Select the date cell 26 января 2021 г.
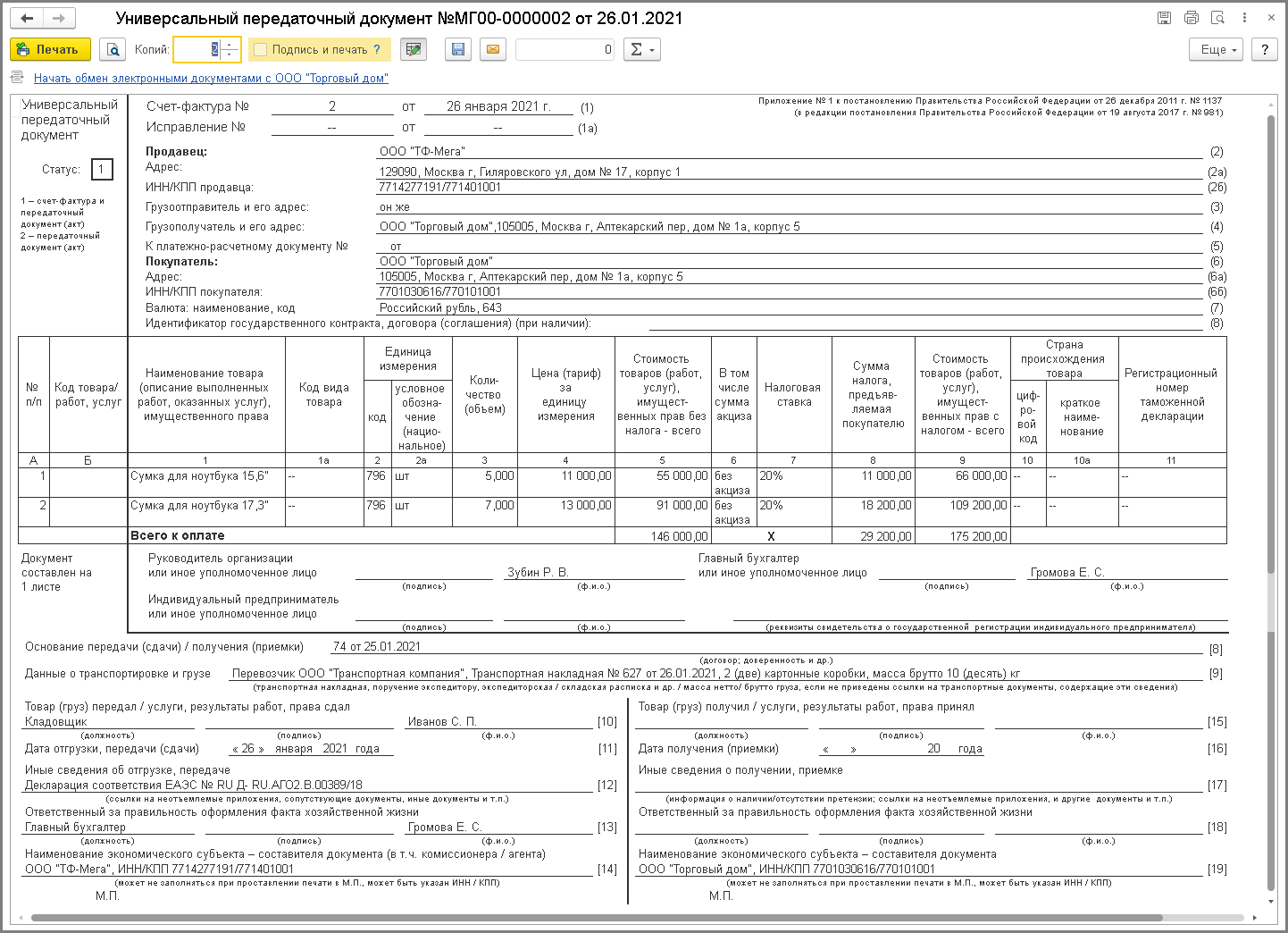Screen dimensions: 1288x933 [498, 106]
